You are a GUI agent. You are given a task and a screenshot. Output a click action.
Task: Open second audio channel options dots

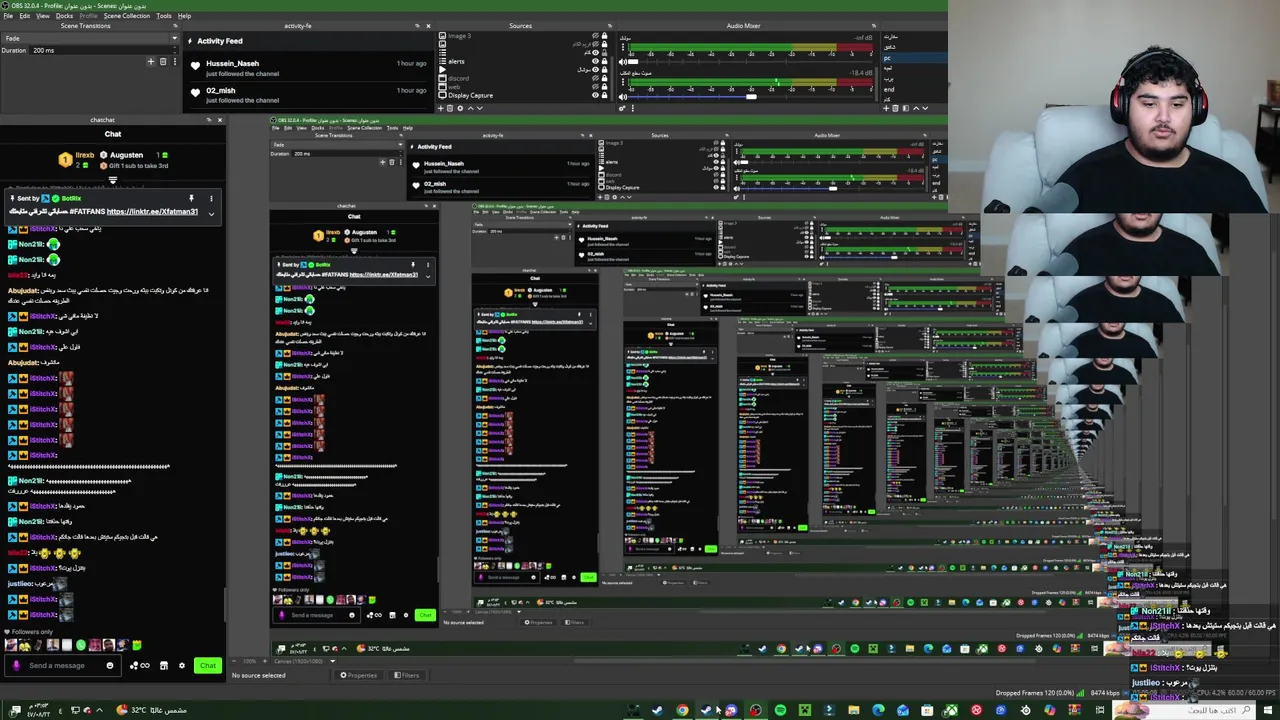(x=622, y=82)
